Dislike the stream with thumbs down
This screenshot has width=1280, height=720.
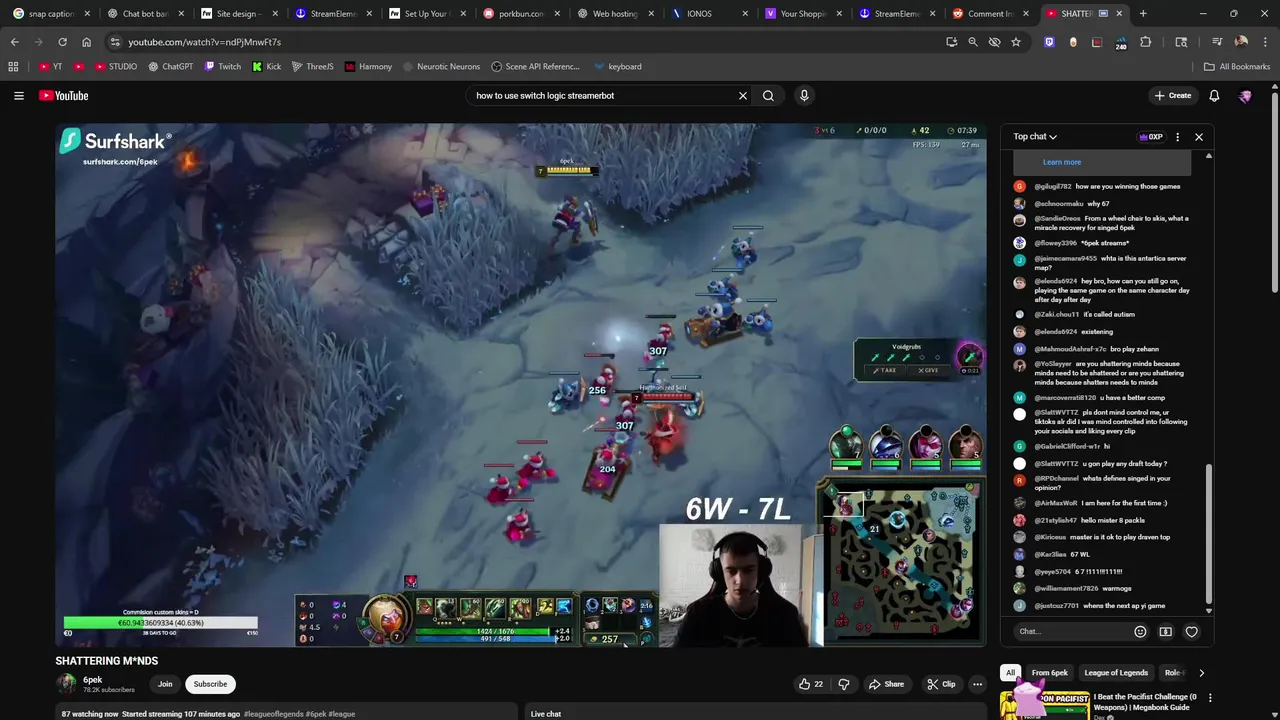point(844,684)
